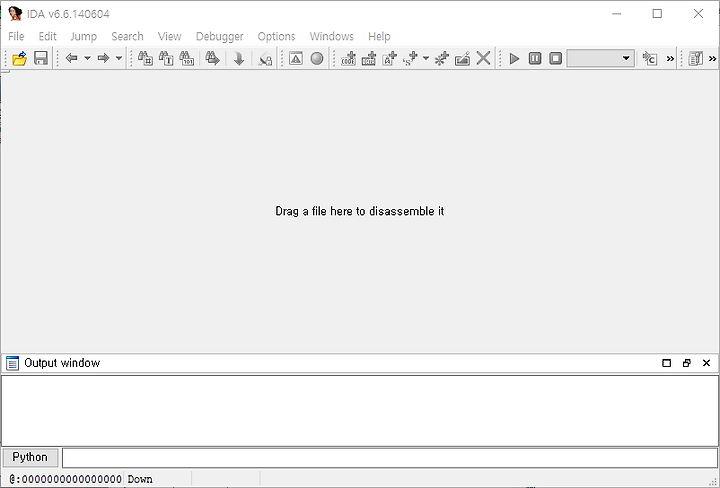Click the Output window title icon
This screenshot has width=720, height=488.
pos(12,363)
